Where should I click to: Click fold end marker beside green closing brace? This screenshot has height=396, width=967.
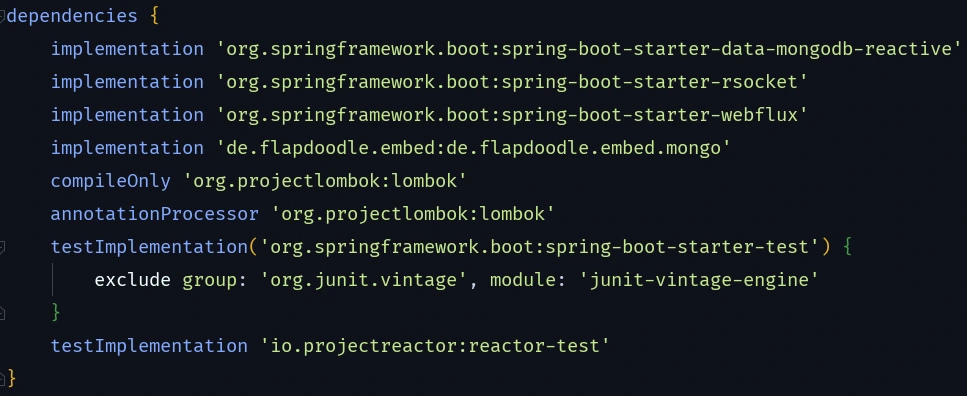2,313
